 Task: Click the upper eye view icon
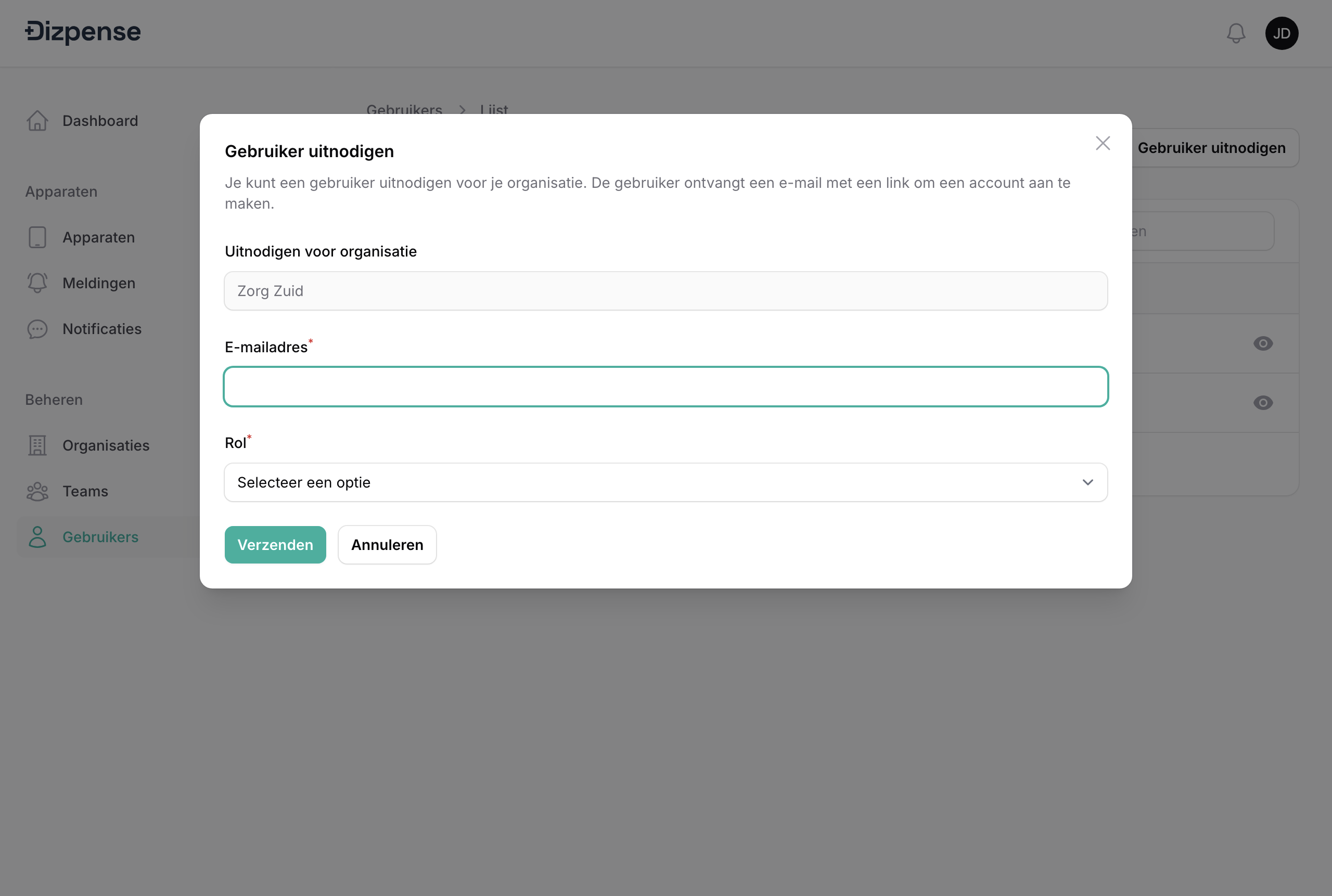point(1263,343)
